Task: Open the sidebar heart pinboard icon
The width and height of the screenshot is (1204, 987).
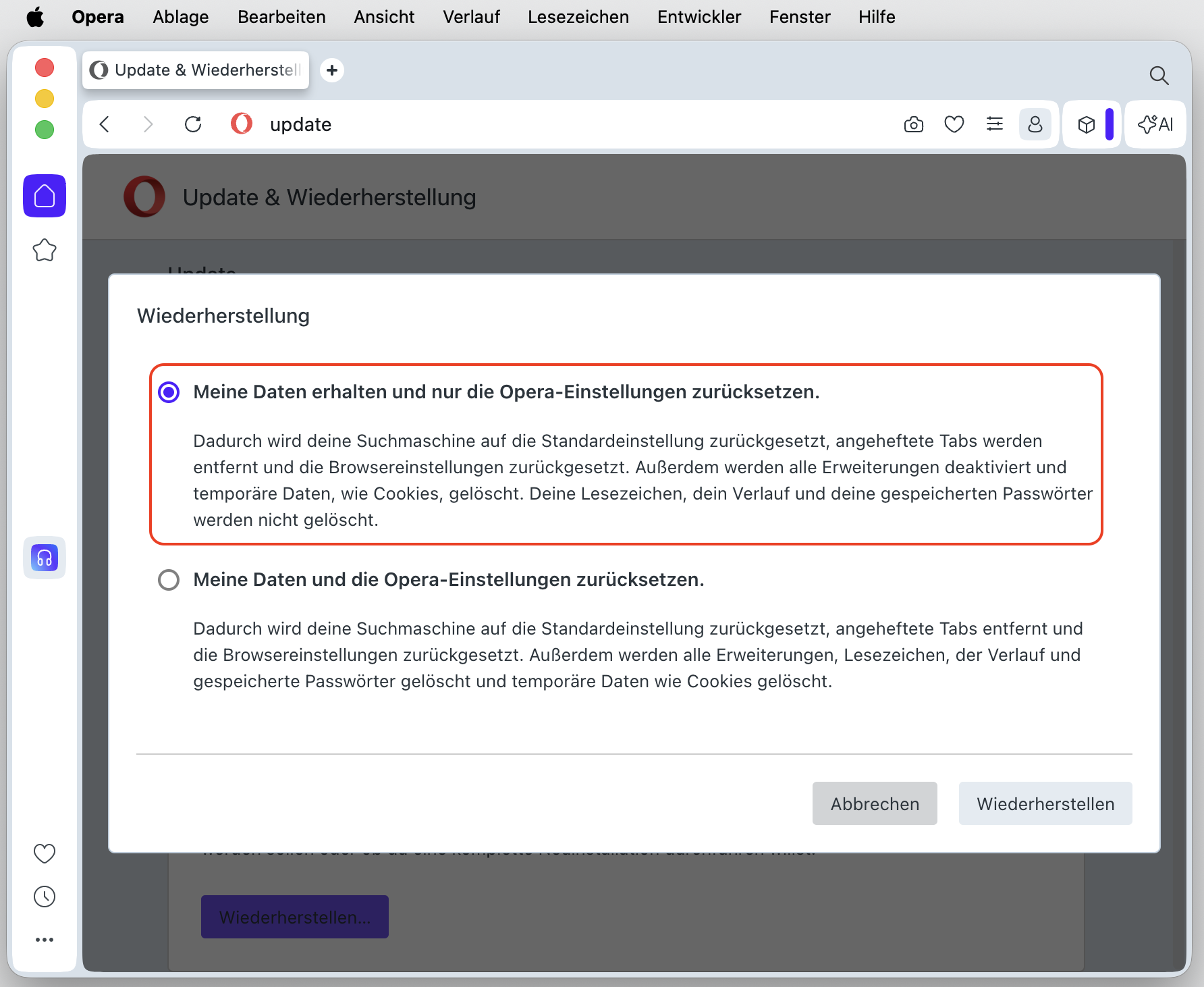Action: 45,853
